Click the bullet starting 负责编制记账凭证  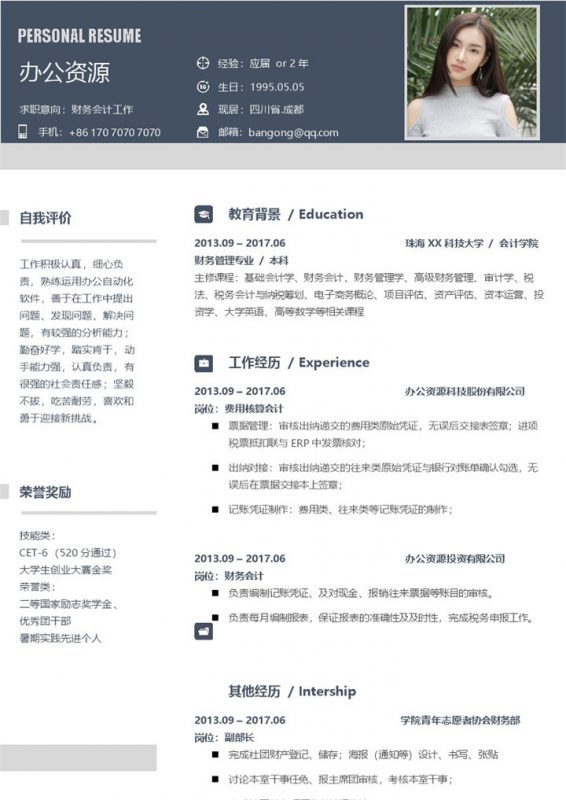coord(361,593)
